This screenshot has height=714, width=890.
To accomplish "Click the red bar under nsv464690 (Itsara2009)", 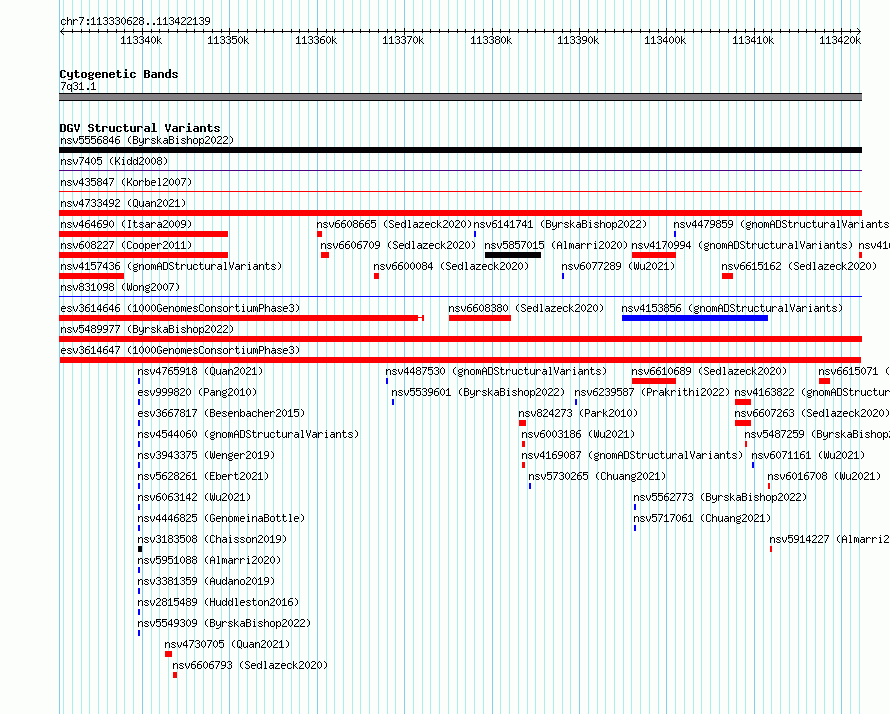I will click(144, 234).
